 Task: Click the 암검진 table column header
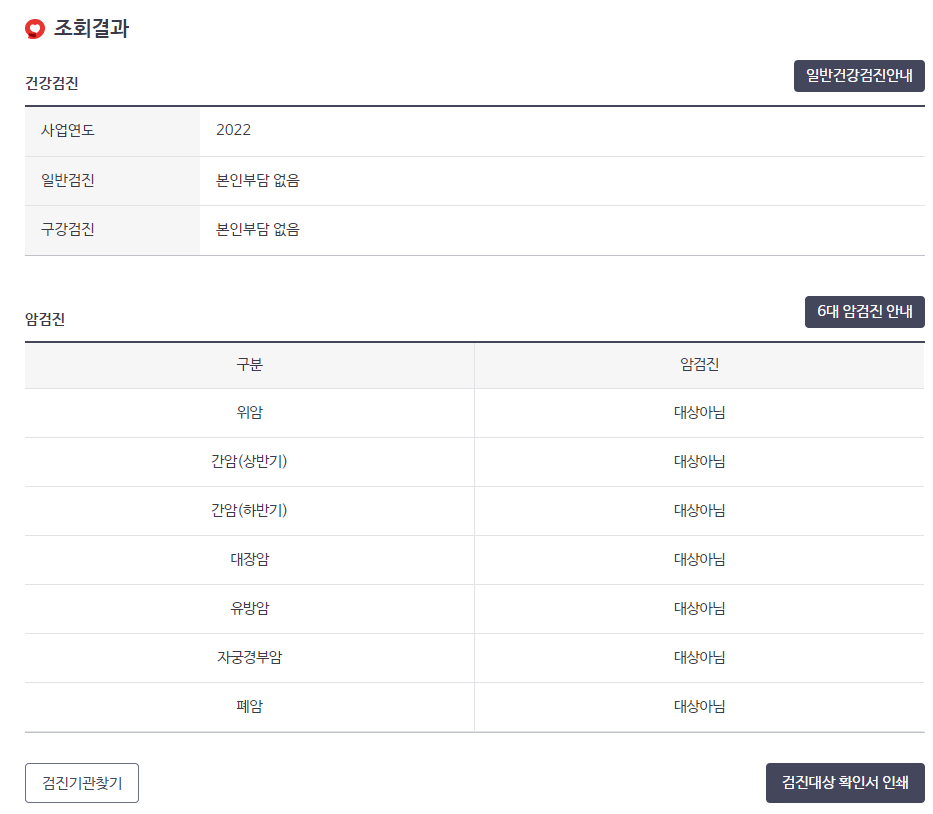[x=699, y=366]
